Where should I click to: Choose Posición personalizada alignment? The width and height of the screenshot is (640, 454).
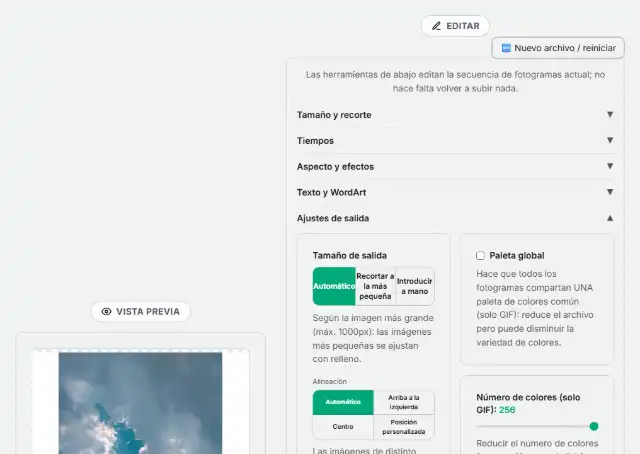pos(403,427)
